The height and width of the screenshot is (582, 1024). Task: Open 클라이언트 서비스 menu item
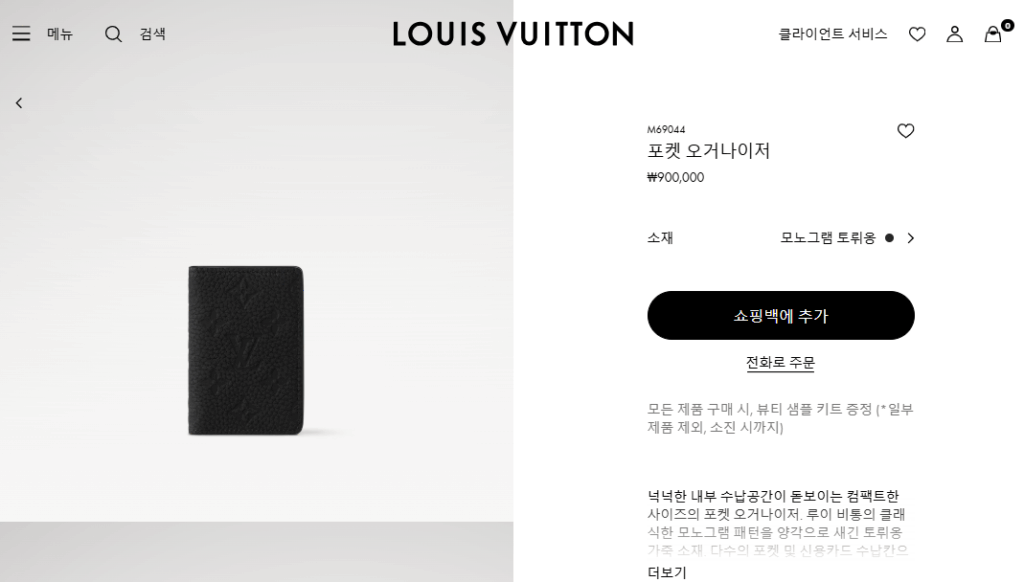tap(833, 34)
